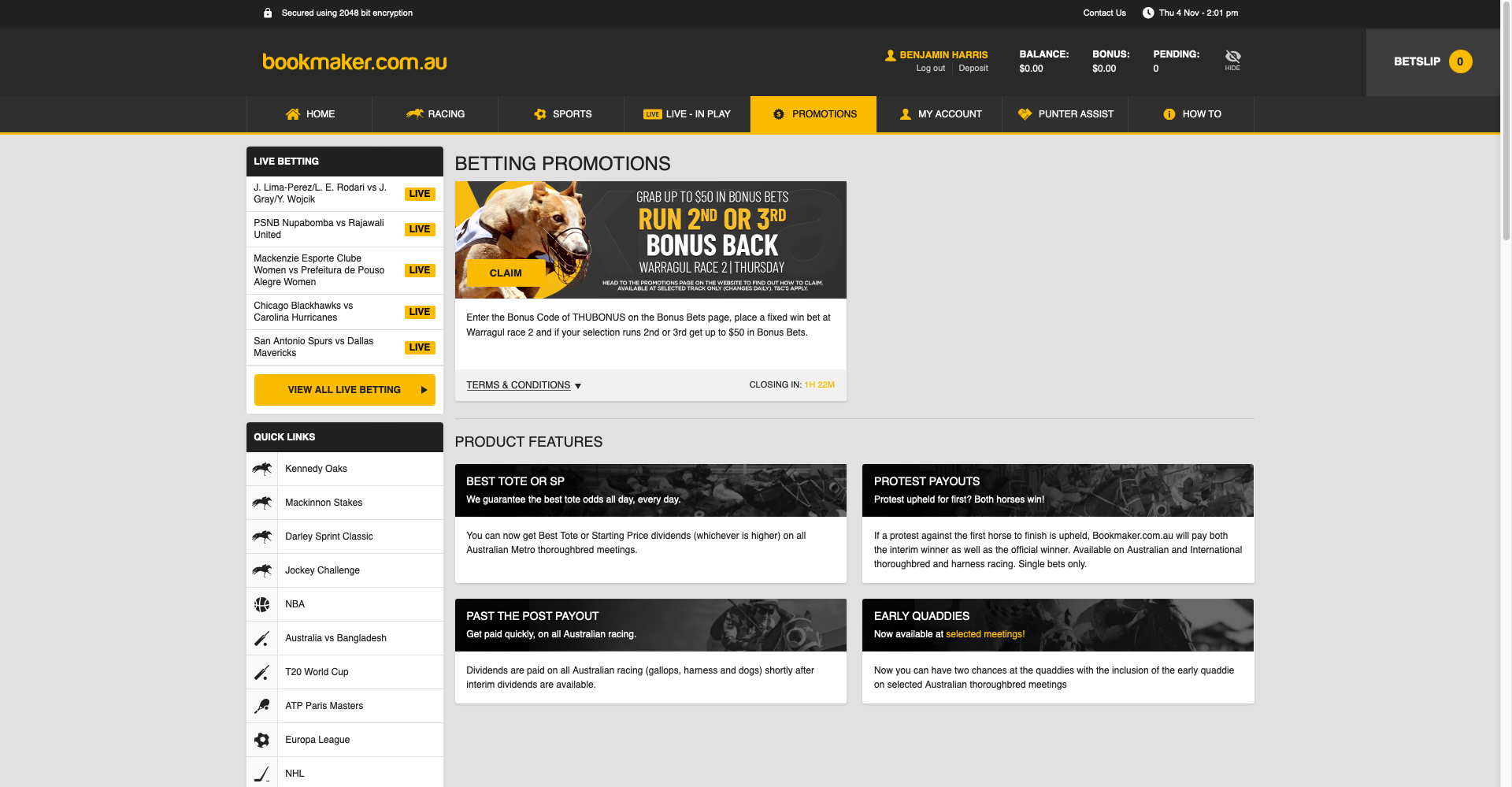Click the Europa League quick link
The image size is (1512, 787).
(345, 740)
